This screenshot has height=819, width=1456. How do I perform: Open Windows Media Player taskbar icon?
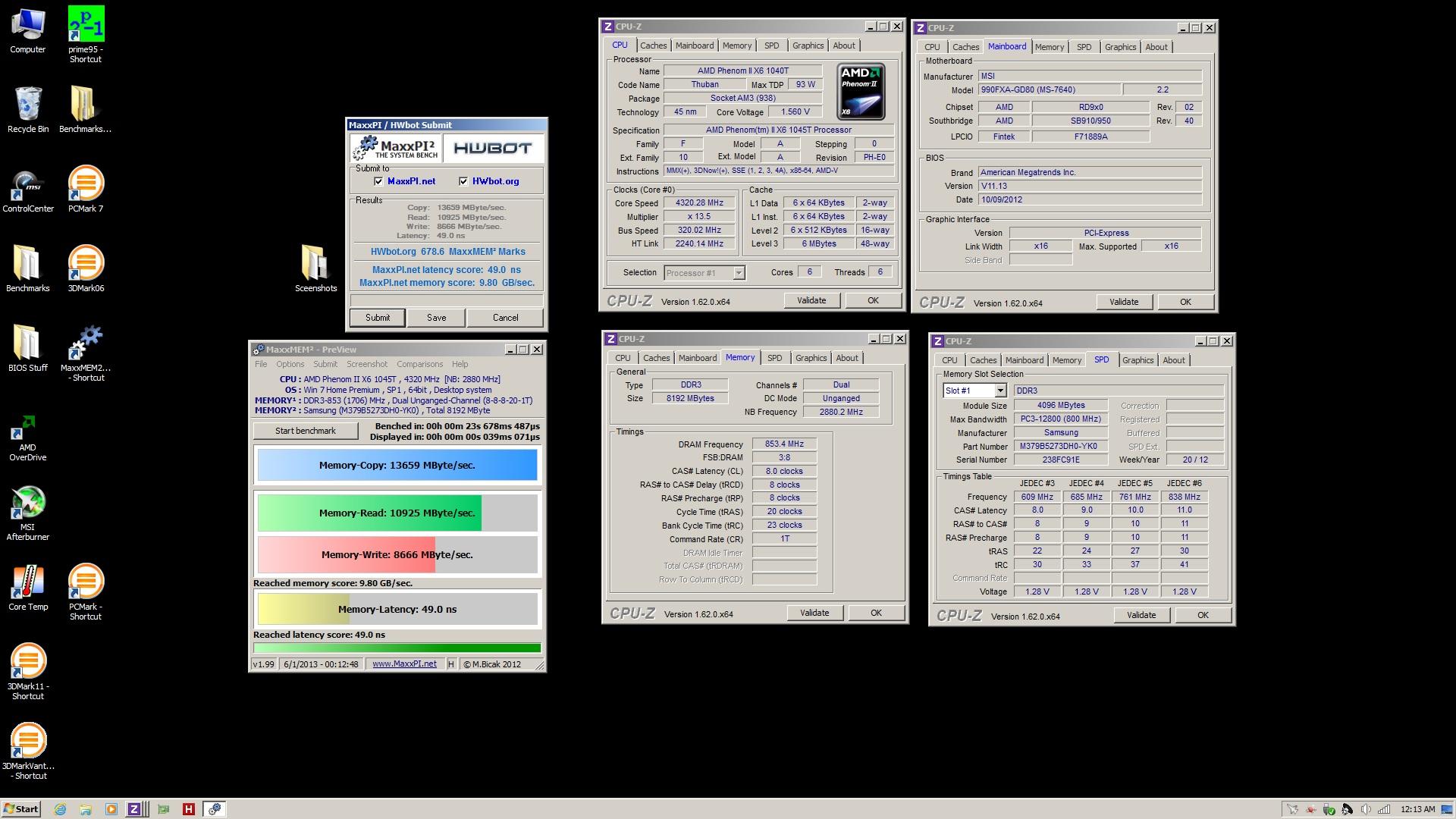(x=111, y=809)
